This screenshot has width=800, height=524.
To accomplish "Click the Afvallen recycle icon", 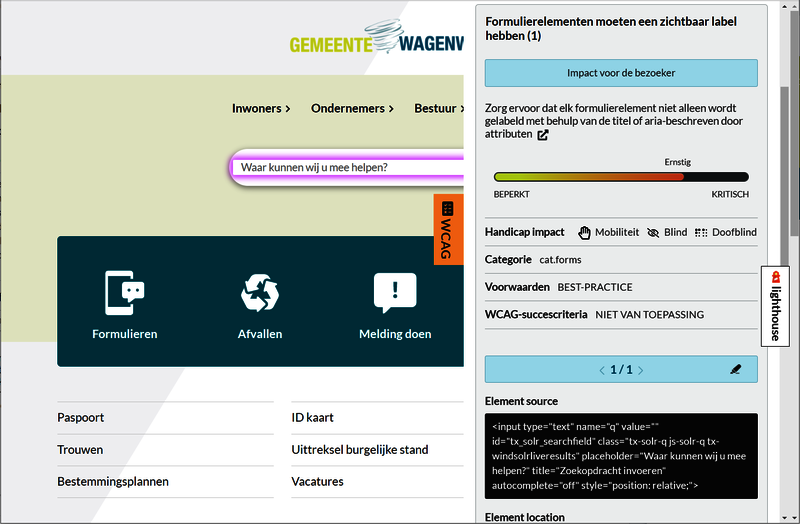I will [x=260, y=293].
